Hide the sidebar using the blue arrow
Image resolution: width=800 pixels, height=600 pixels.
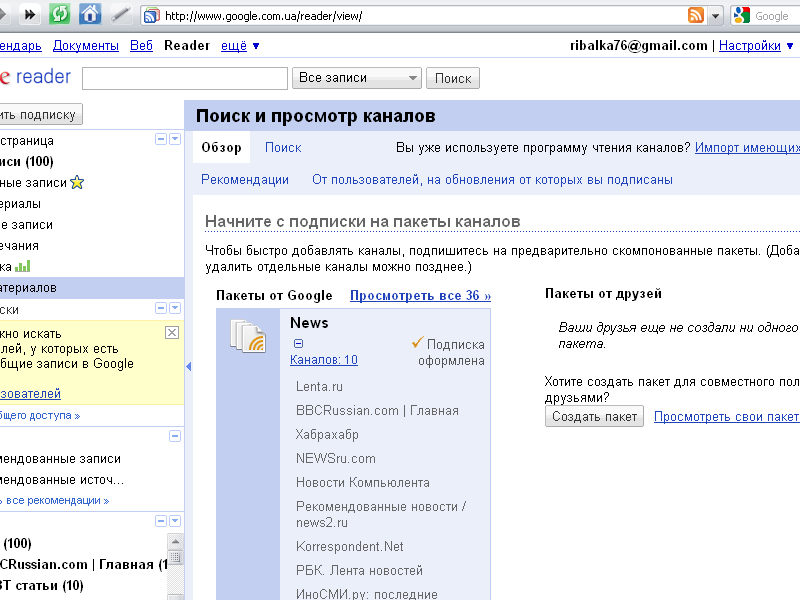[189, 367]
